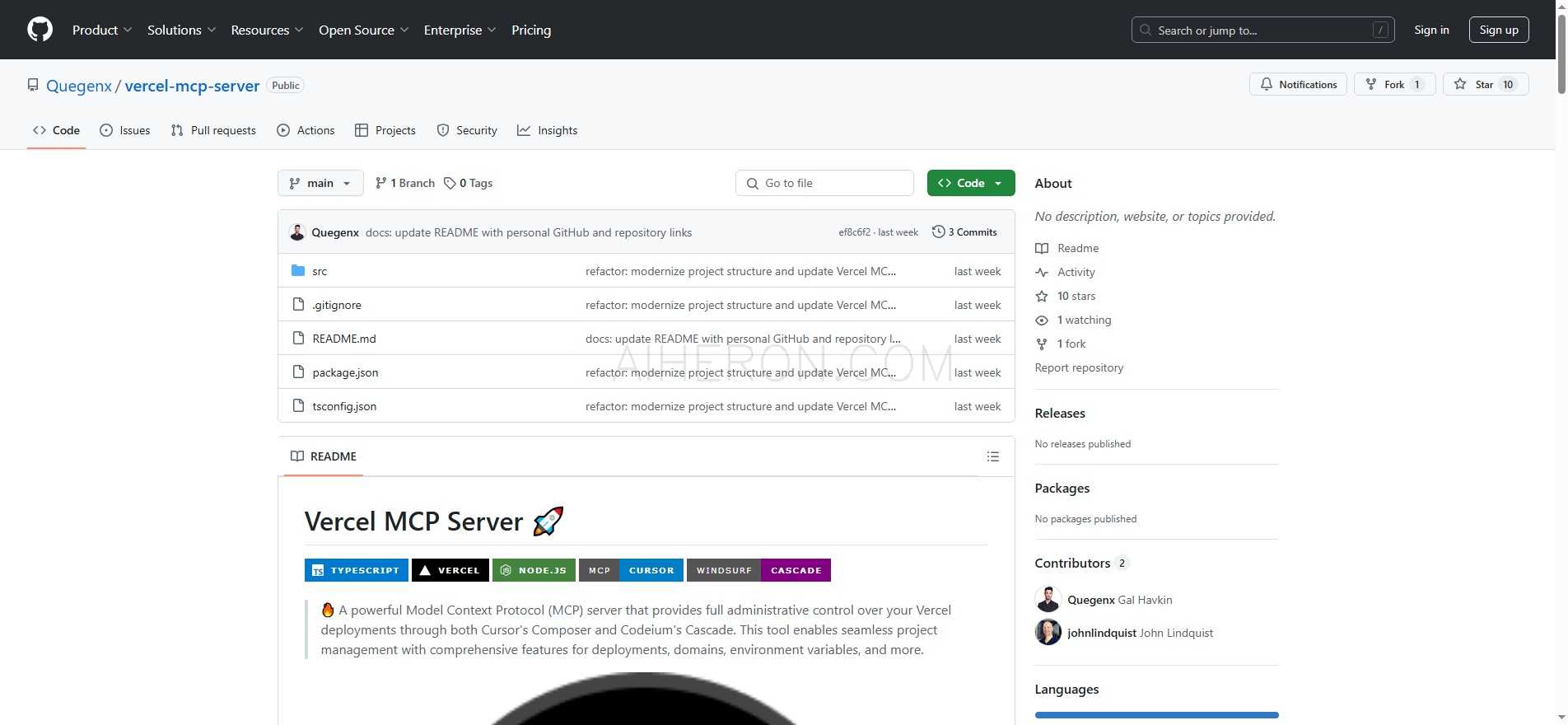This screenshot has width=1568, height=725.
Task: Click the Sign up button
Action: (1499, 30)
